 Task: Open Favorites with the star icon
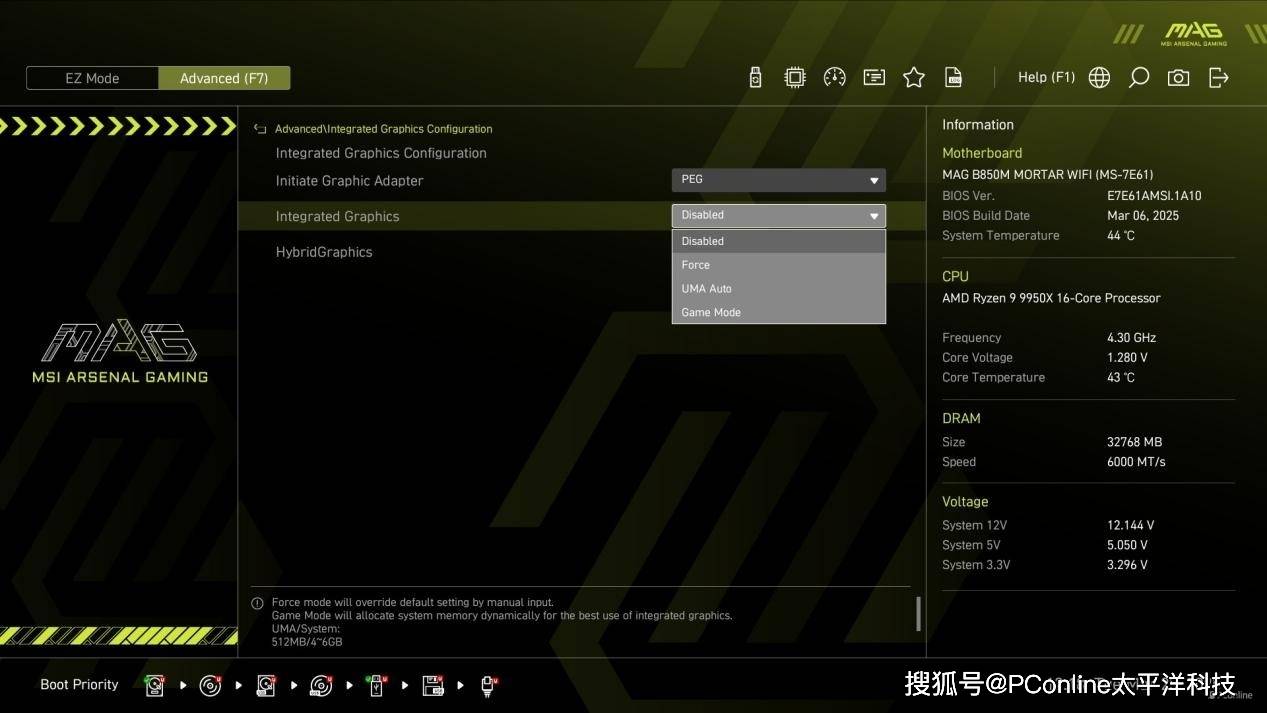tap(914, 78)
